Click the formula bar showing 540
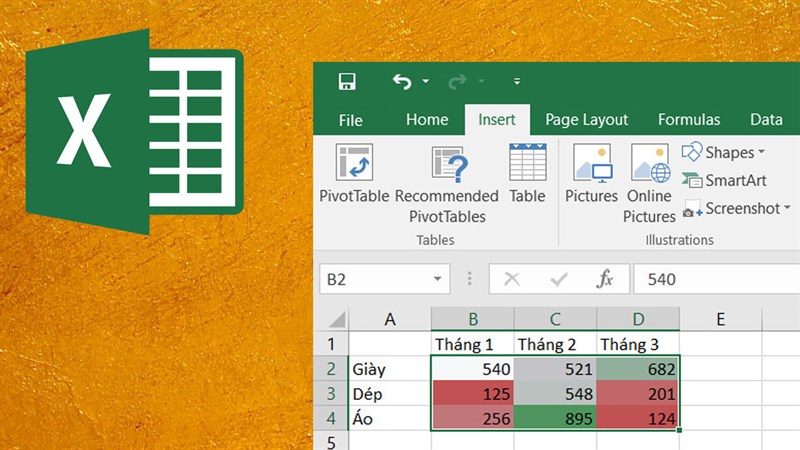Screen dimensions: 800x450 716,279
